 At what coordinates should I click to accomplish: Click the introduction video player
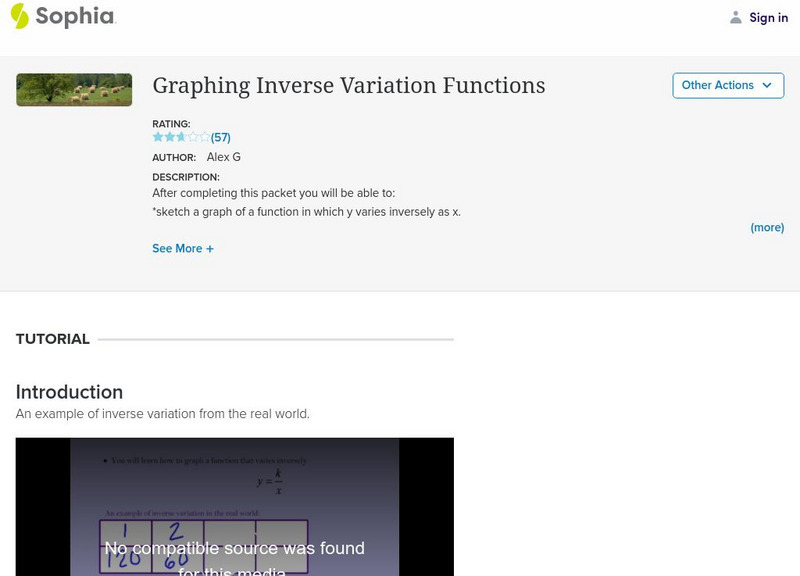[x=235, y=507]
